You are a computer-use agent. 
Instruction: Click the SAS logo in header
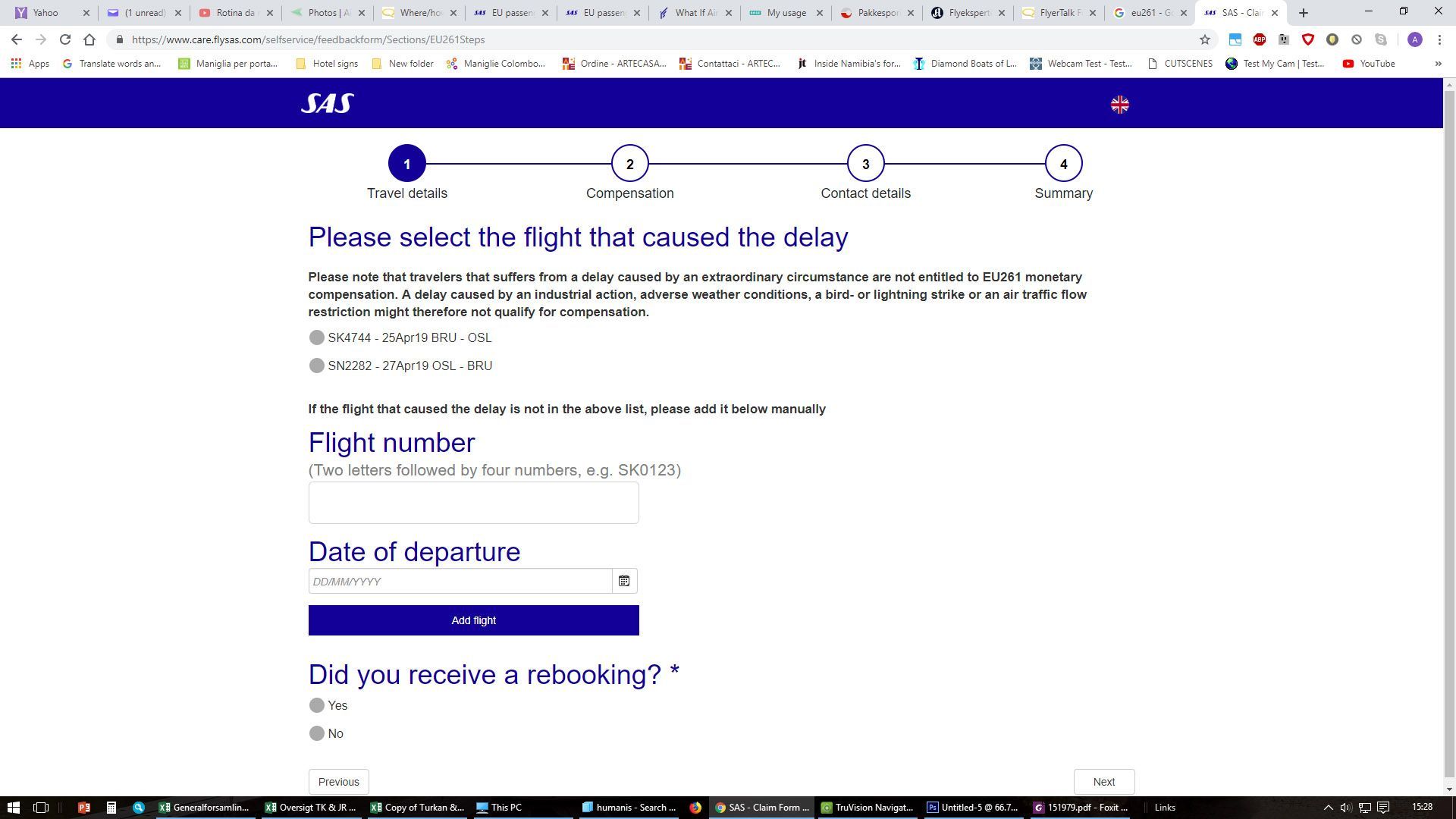327,103
